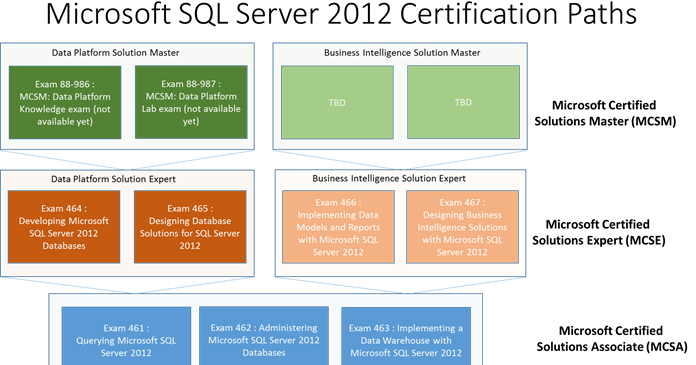Click 'Microsoft Certified Solutions Expert (MCSE)' label
The height and width of the screenshot is (365, 696).
point(599,232)
